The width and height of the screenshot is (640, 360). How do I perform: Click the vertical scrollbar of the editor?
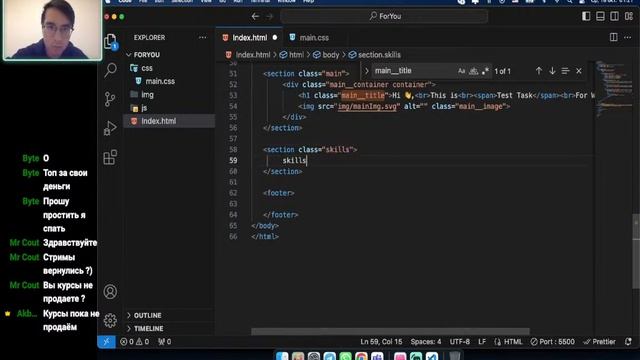tap(636, 251)
